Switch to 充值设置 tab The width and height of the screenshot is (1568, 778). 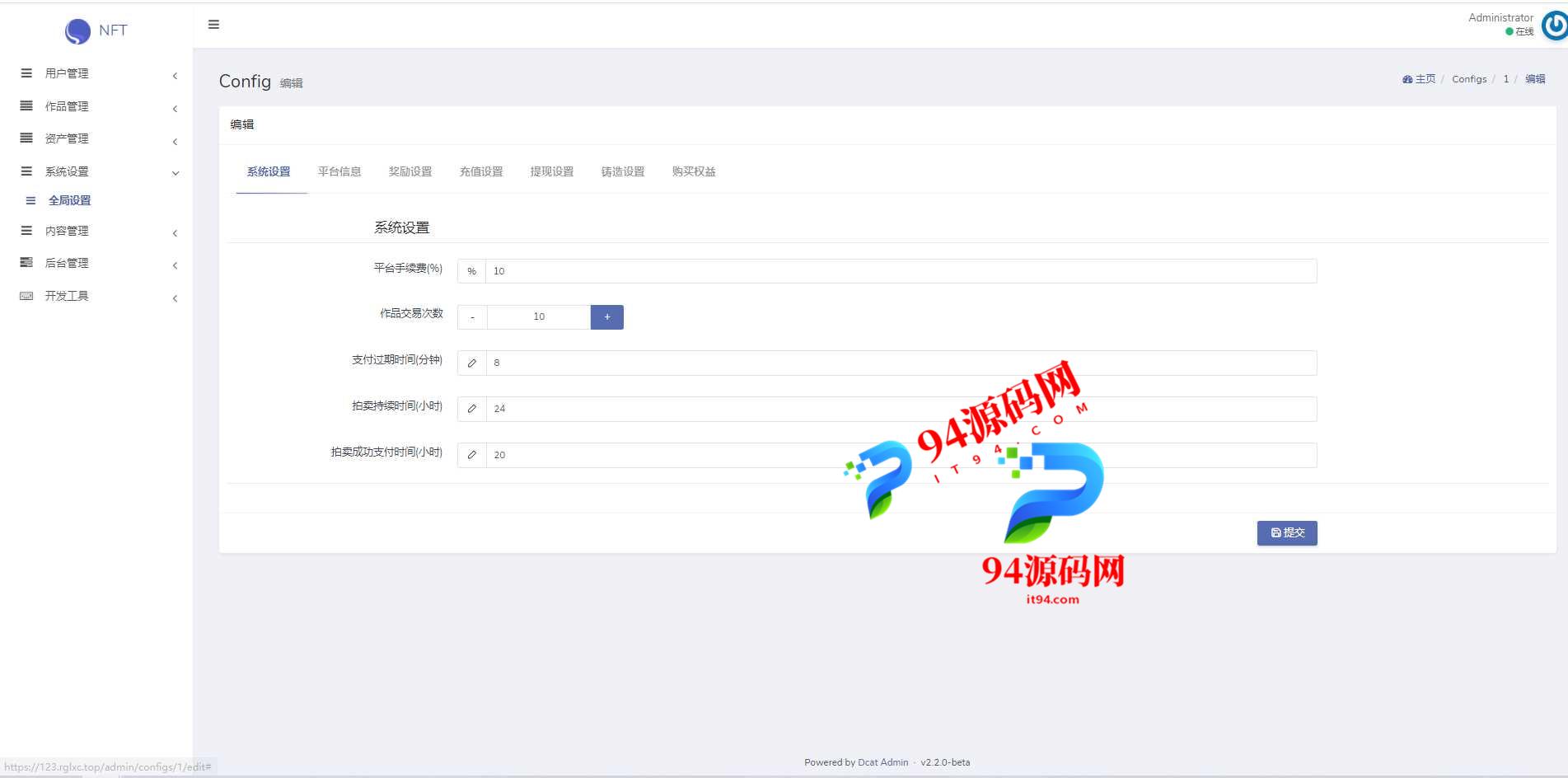[481, 171]
